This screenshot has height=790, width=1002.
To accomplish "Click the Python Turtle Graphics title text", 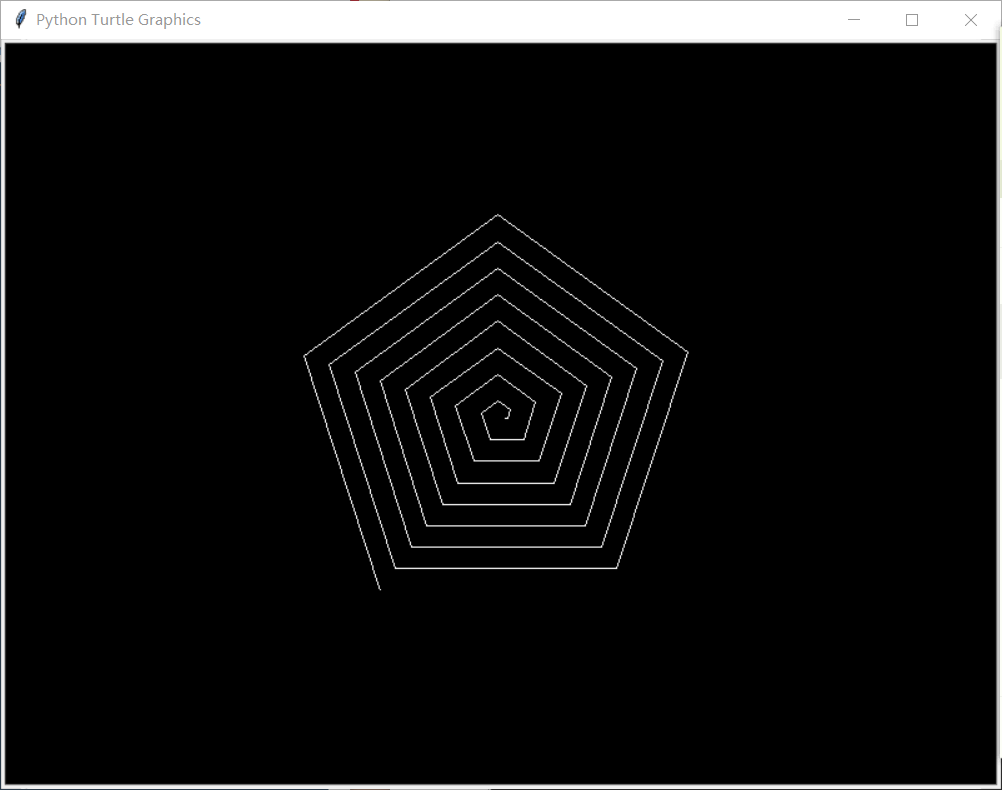I will [118, 20].
